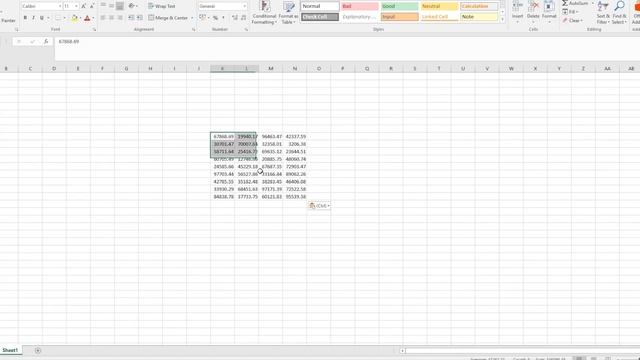Expand the Font Color dropdown arrow
This screenshot has width=640, height=360.
pos(93,18)
